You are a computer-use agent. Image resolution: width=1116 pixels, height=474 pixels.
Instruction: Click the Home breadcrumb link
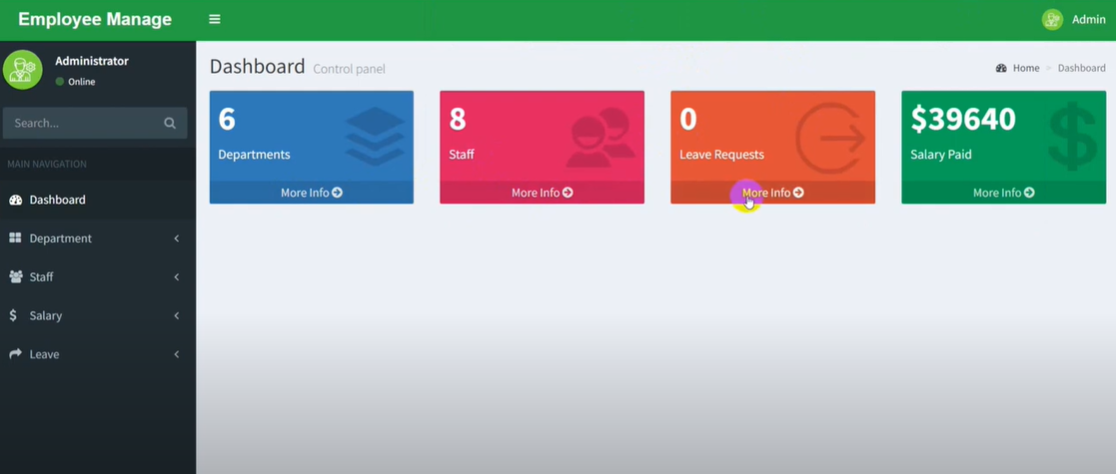[1026, 68]
